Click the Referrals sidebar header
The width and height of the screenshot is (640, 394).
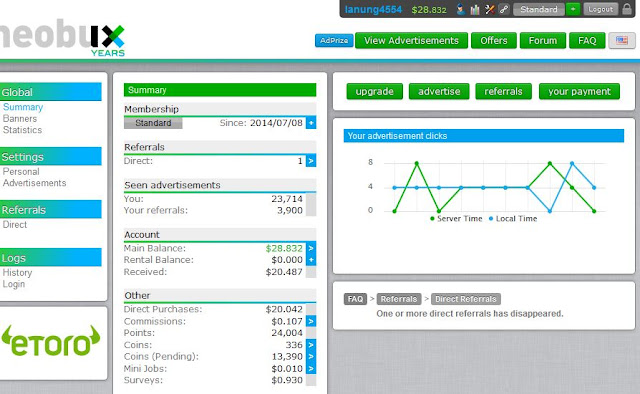[51, 209]
